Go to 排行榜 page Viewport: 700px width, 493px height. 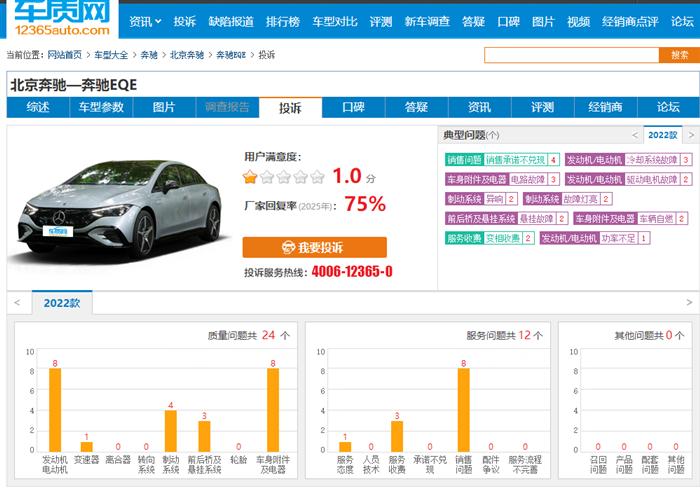tap(283, 21)
